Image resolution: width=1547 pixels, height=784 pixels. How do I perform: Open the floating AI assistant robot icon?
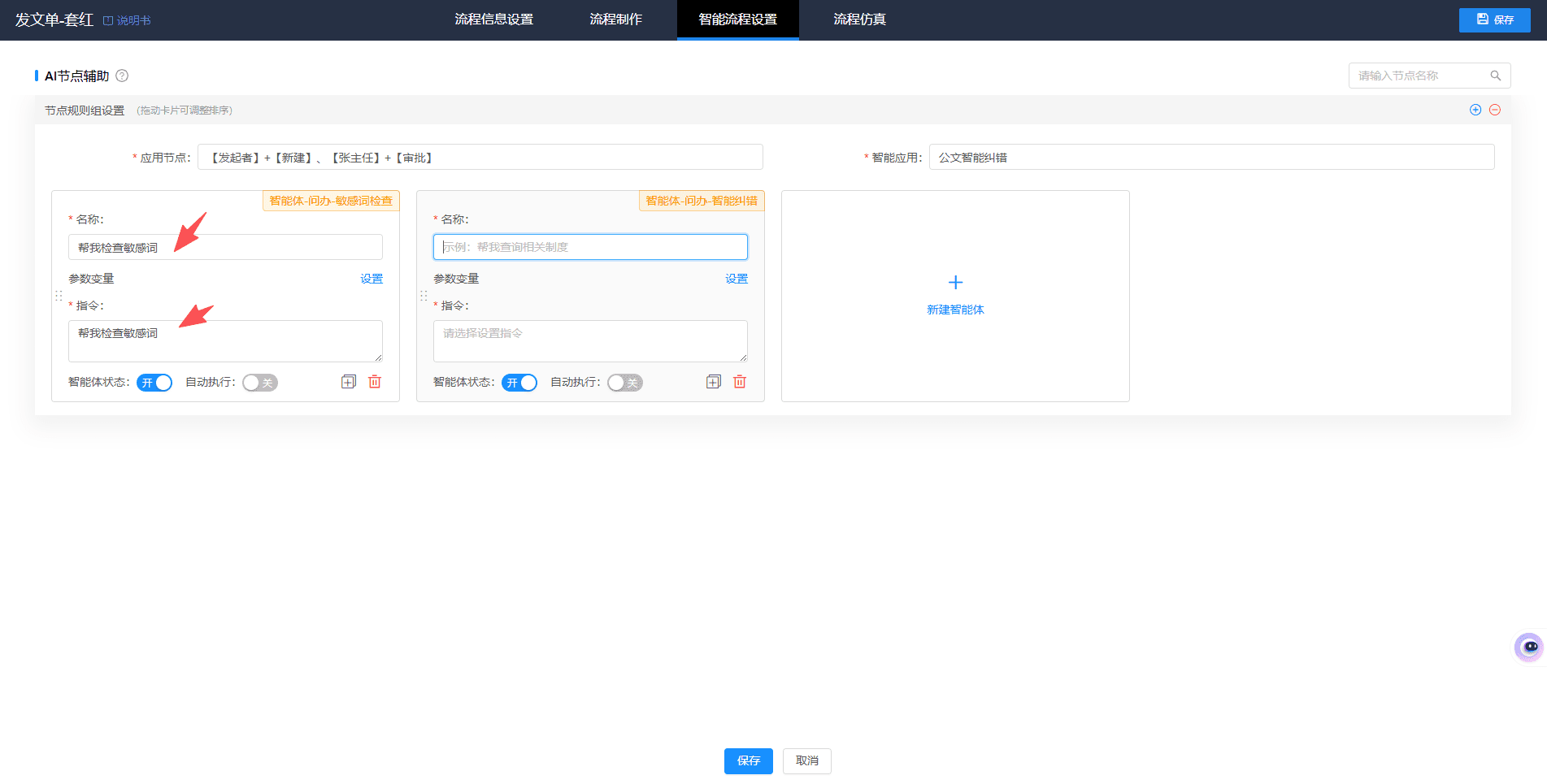tap(1529, 648)
